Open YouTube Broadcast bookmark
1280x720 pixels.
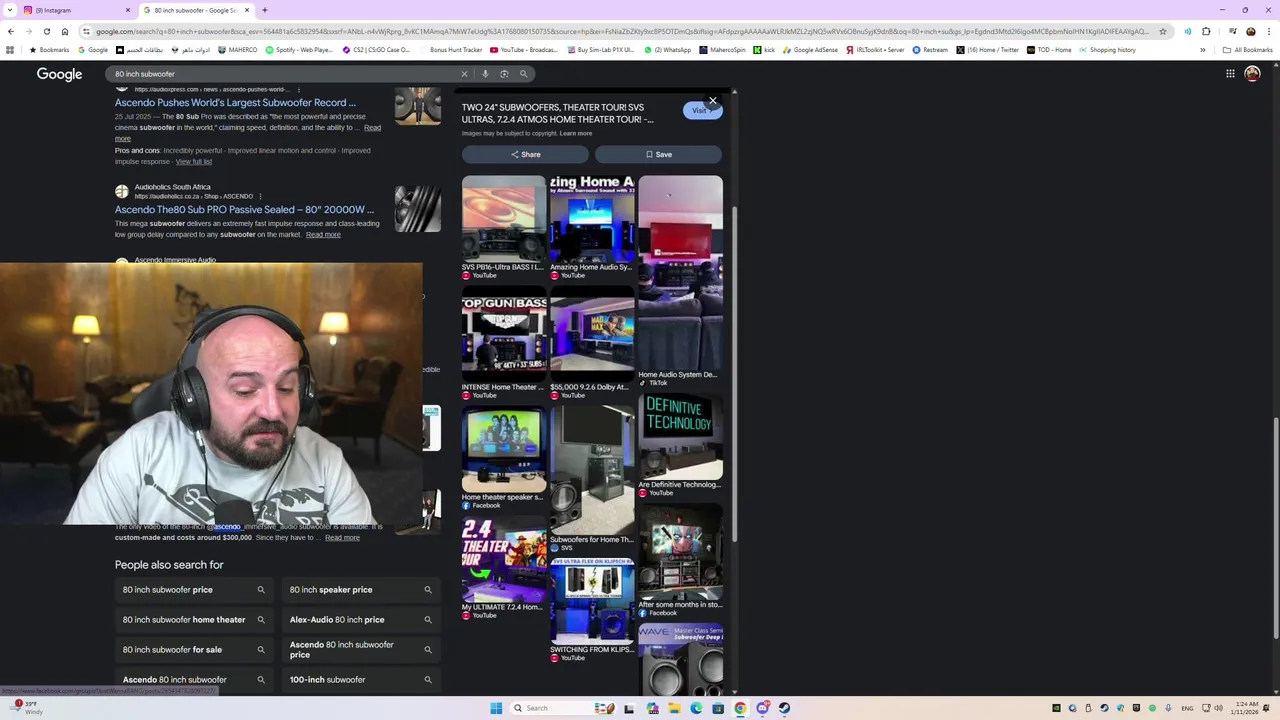pyautogui.click(x=524, y=50)
